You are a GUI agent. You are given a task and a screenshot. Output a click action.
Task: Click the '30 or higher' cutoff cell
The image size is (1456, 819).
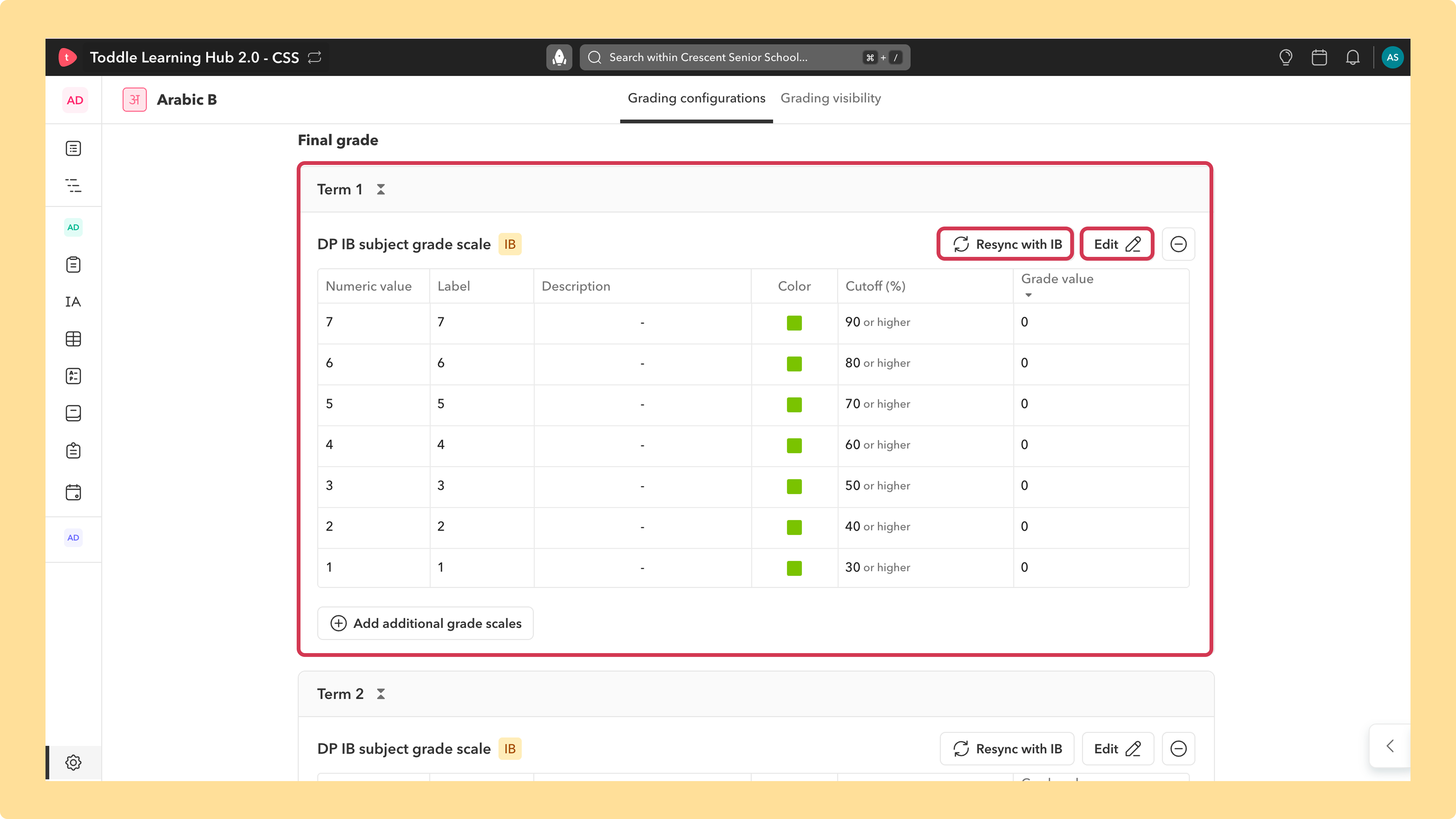(x=925, y=568)
